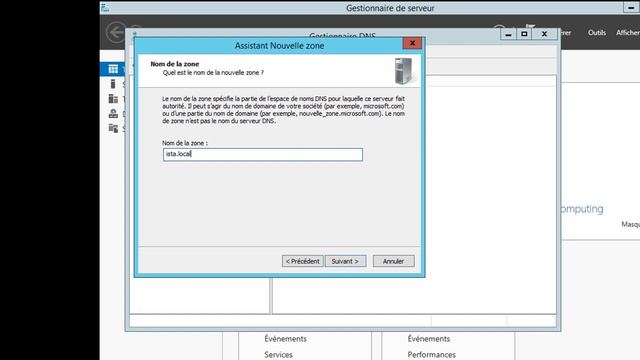Image resolution: width=640 pixels, height=360 pixels.
Task: Open right Événements link in Server Manager
Action: pyautogui.click(x=429, y=339)
